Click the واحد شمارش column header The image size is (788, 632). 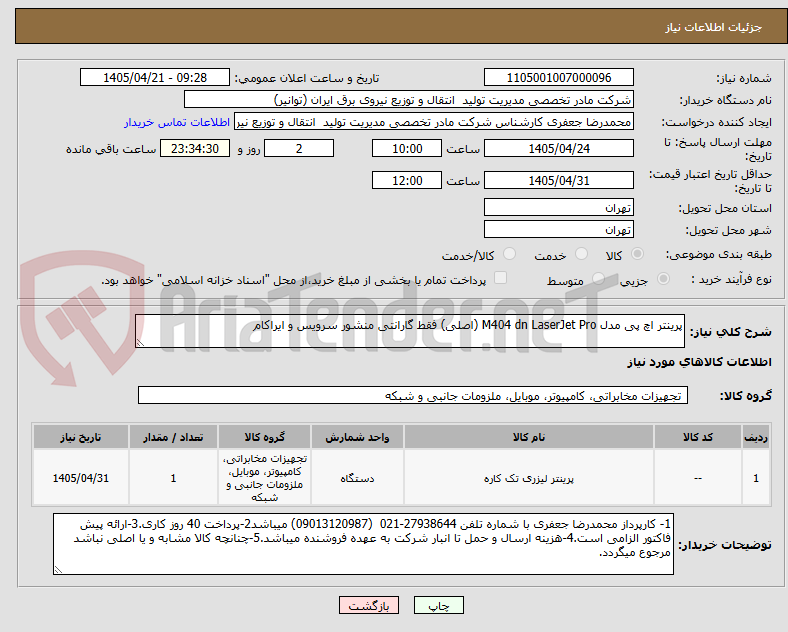coord(357,437)
